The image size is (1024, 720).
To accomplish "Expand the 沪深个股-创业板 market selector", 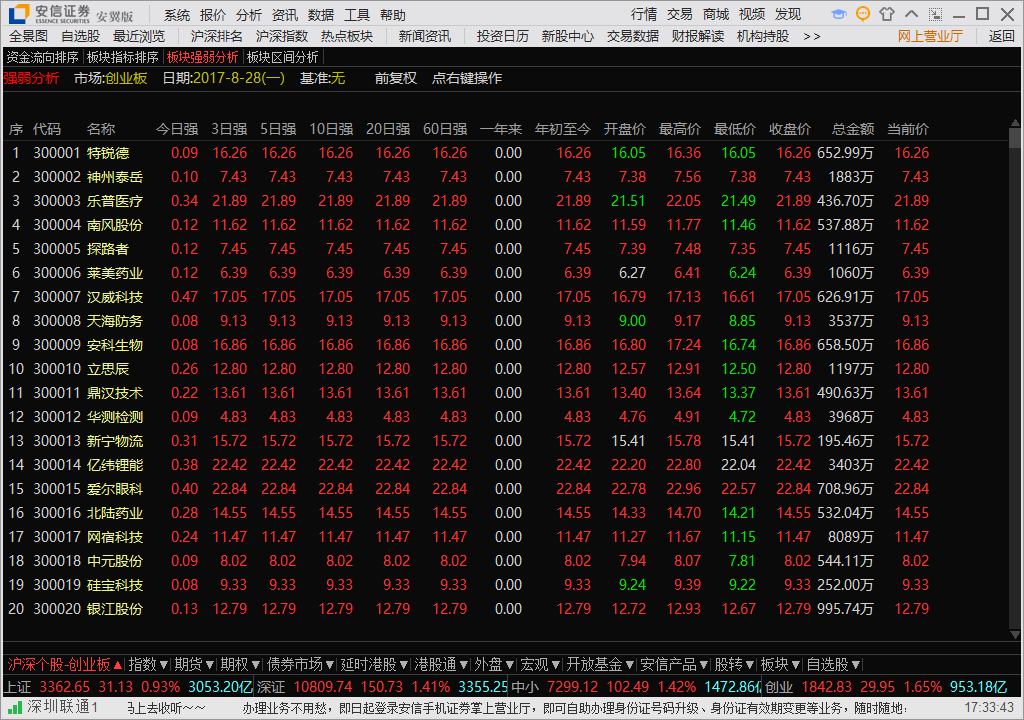I will pyautogui.click(x=65, y=664).
